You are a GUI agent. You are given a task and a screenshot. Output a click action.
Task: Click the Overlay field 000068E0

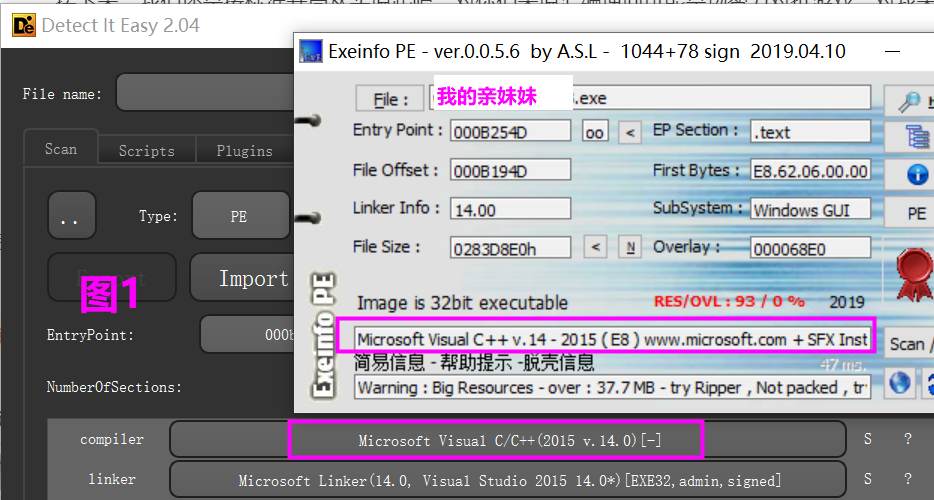[x=810, y=247]
